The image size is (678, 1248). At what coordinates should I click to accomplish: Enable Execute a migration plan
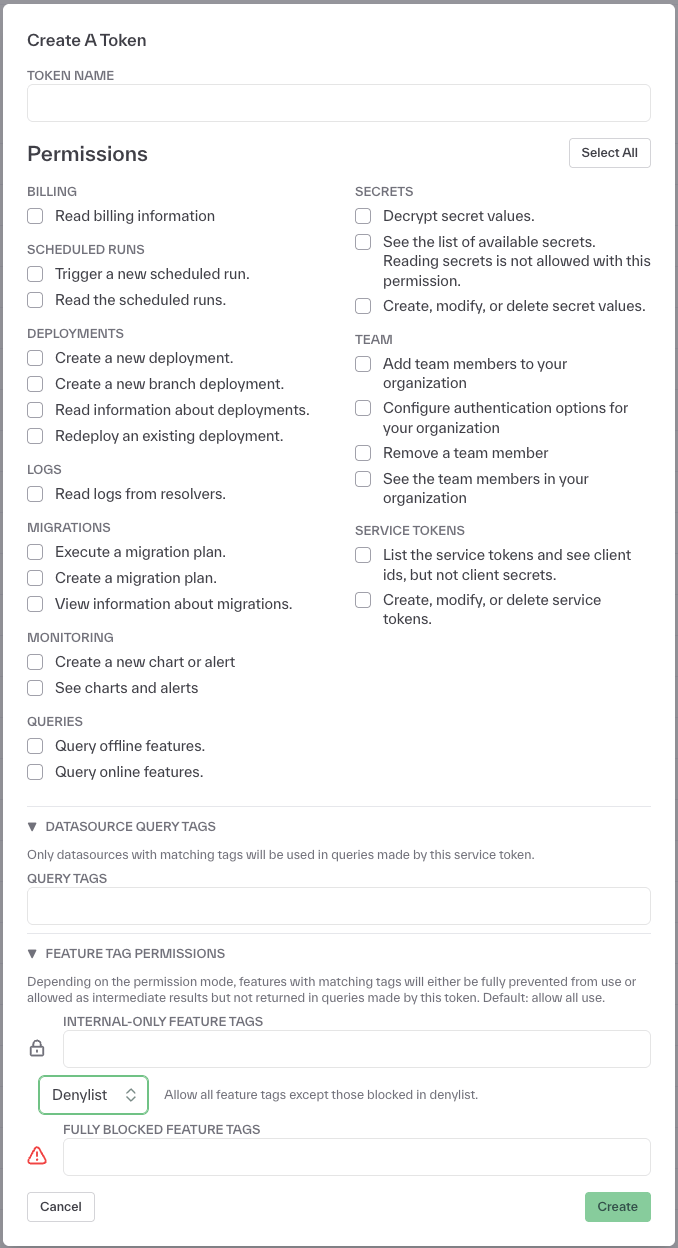point(35,552)
